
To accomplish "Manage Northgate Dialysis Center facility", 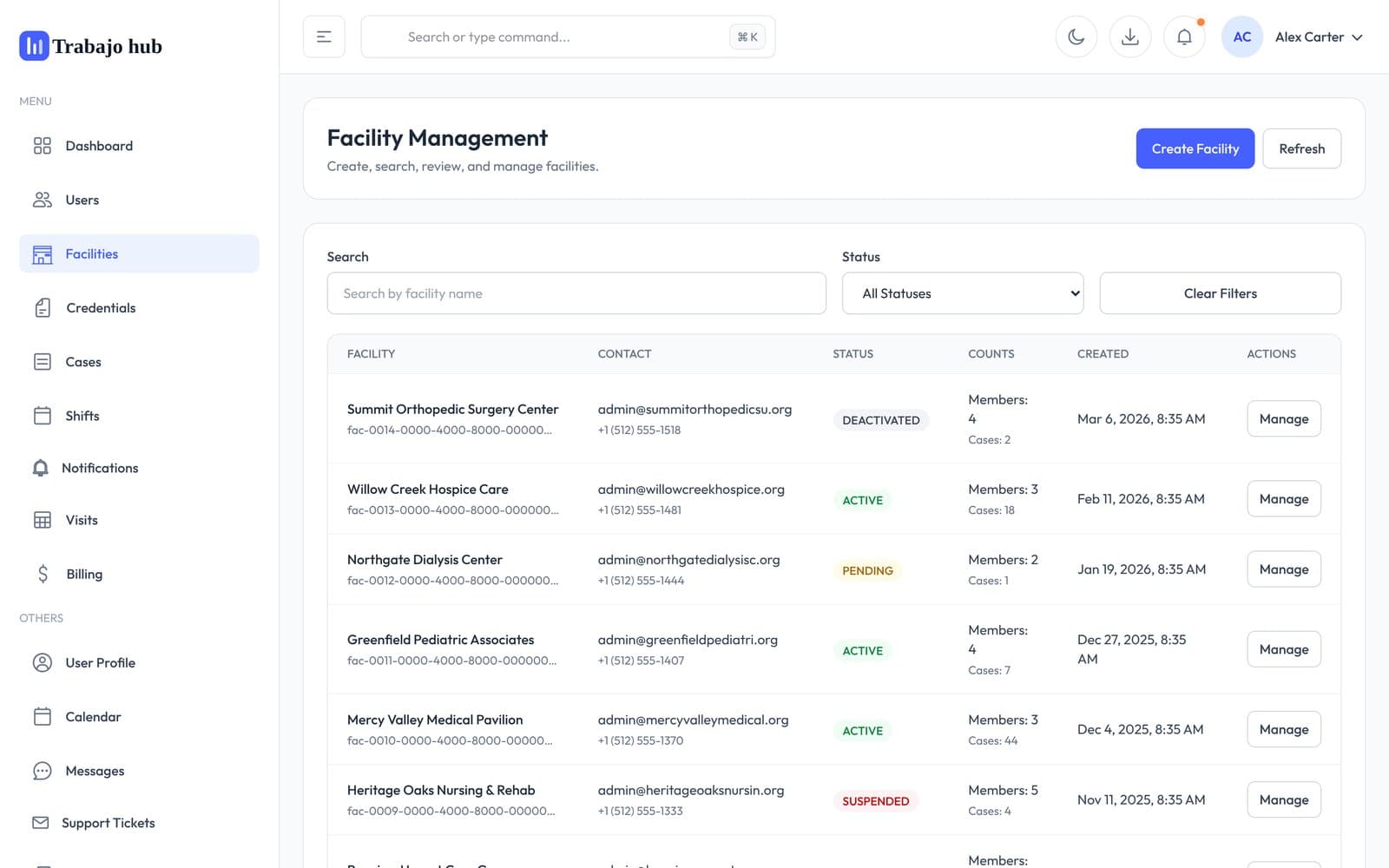I will click(1284, 569).
